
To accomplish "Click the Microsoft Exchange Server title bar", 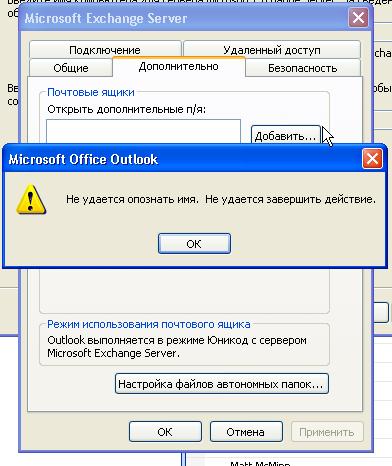I will click(x=183, y=18).
